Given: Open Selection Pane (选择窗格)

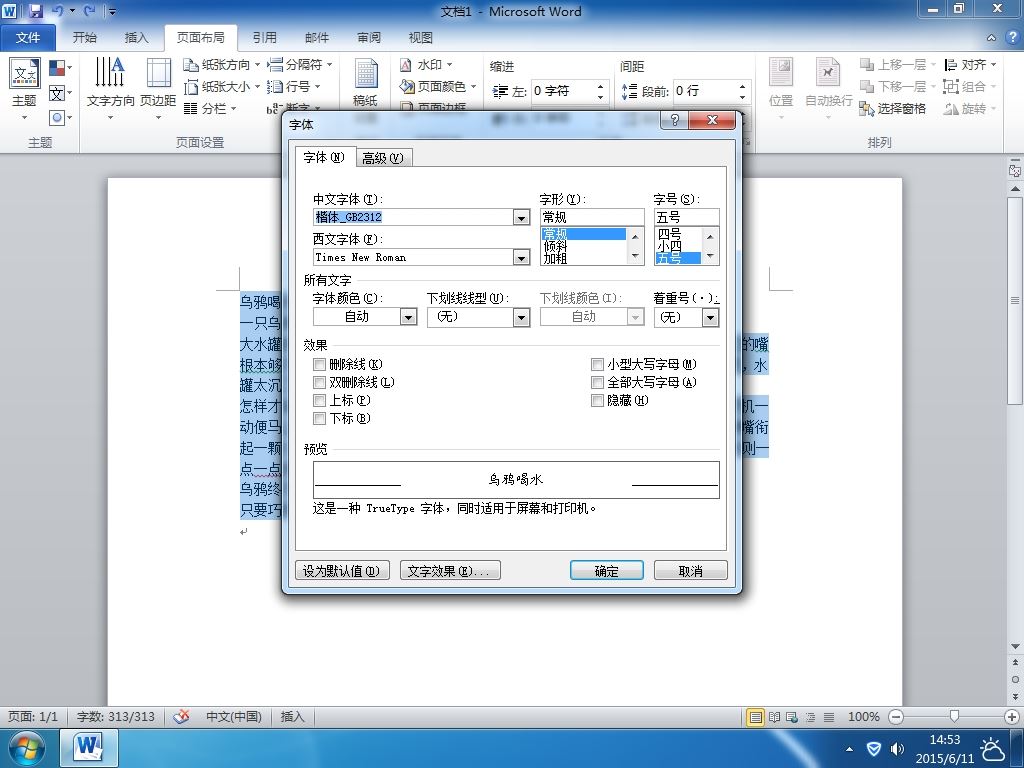Looking at the screenshot, I should [x=893, y=108].
